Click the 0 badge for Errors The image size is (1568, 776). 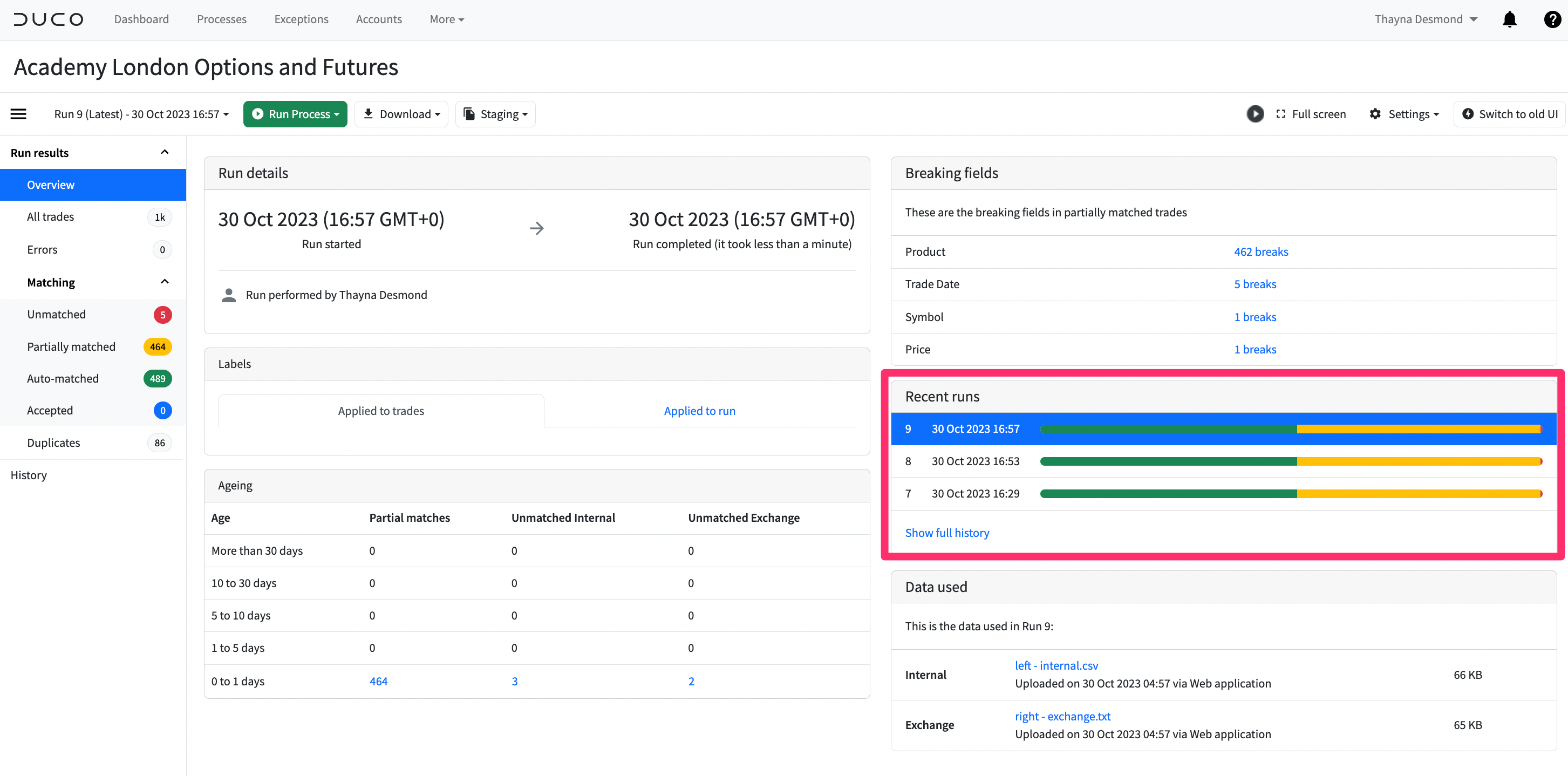[162, 249]
